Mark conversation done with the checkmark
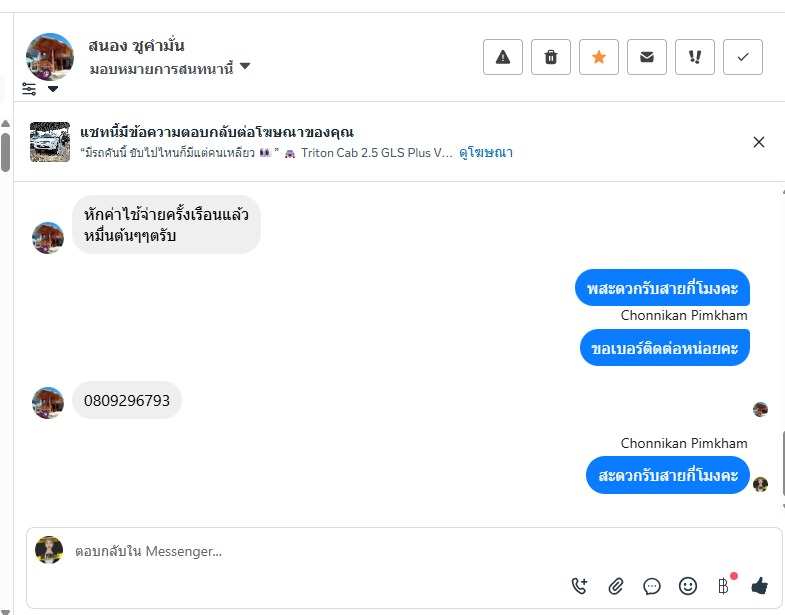 (x=743, y=57)
